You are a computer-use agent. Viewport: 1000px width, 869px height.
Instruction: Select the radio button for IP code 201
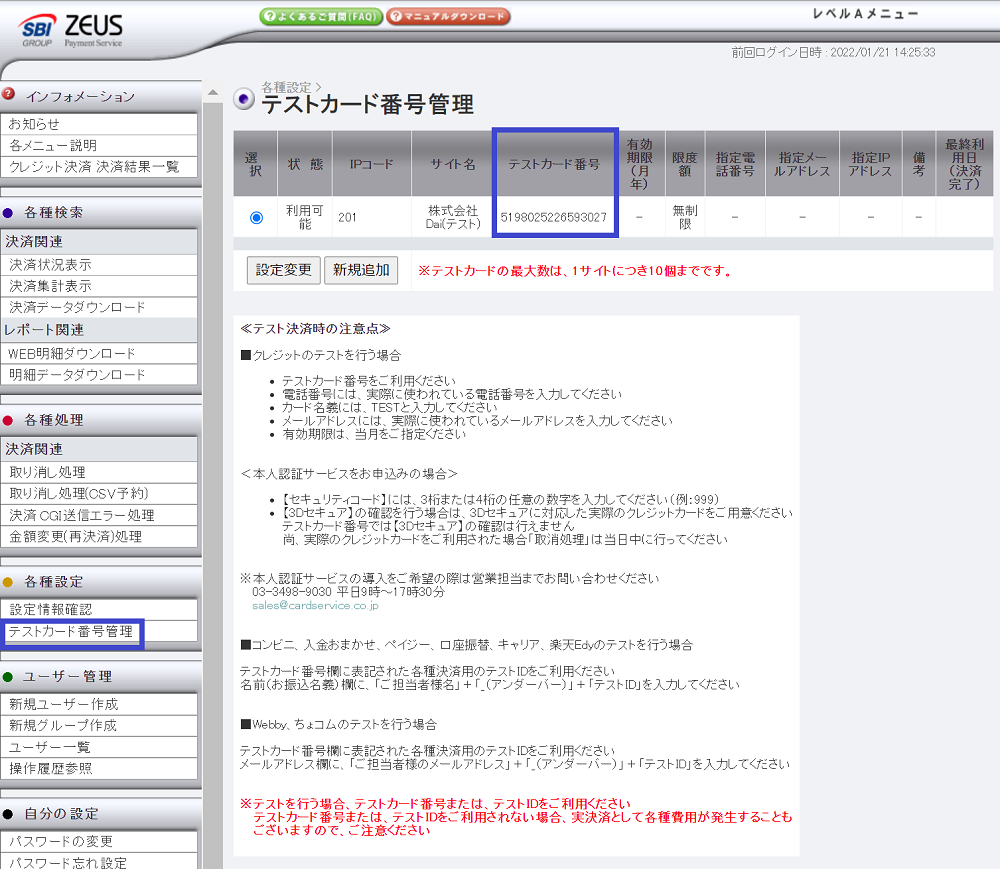(x=256, y=217)
